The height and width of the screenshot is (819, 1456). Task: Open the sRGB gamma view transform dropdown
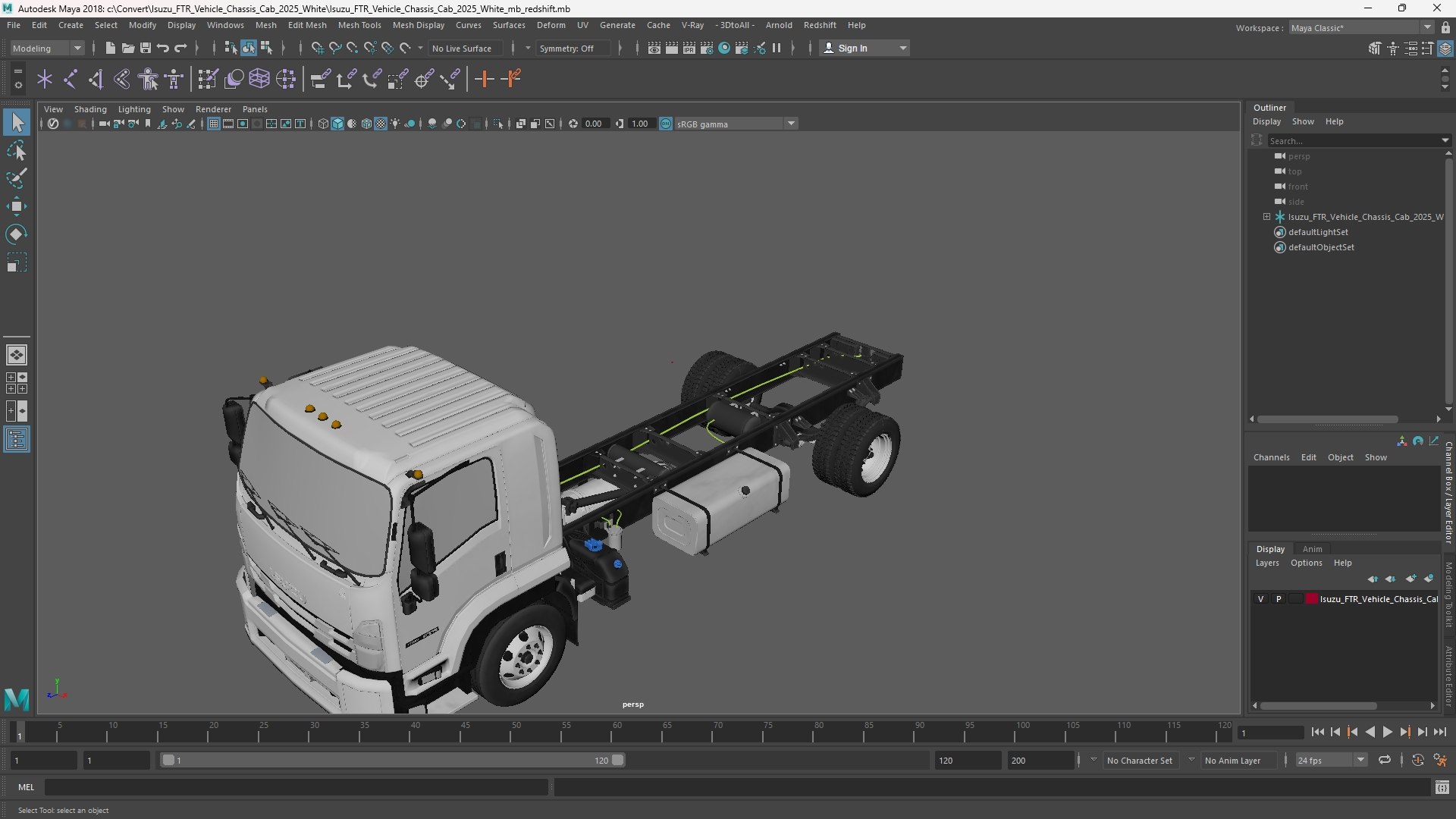(x=736, y=124)
